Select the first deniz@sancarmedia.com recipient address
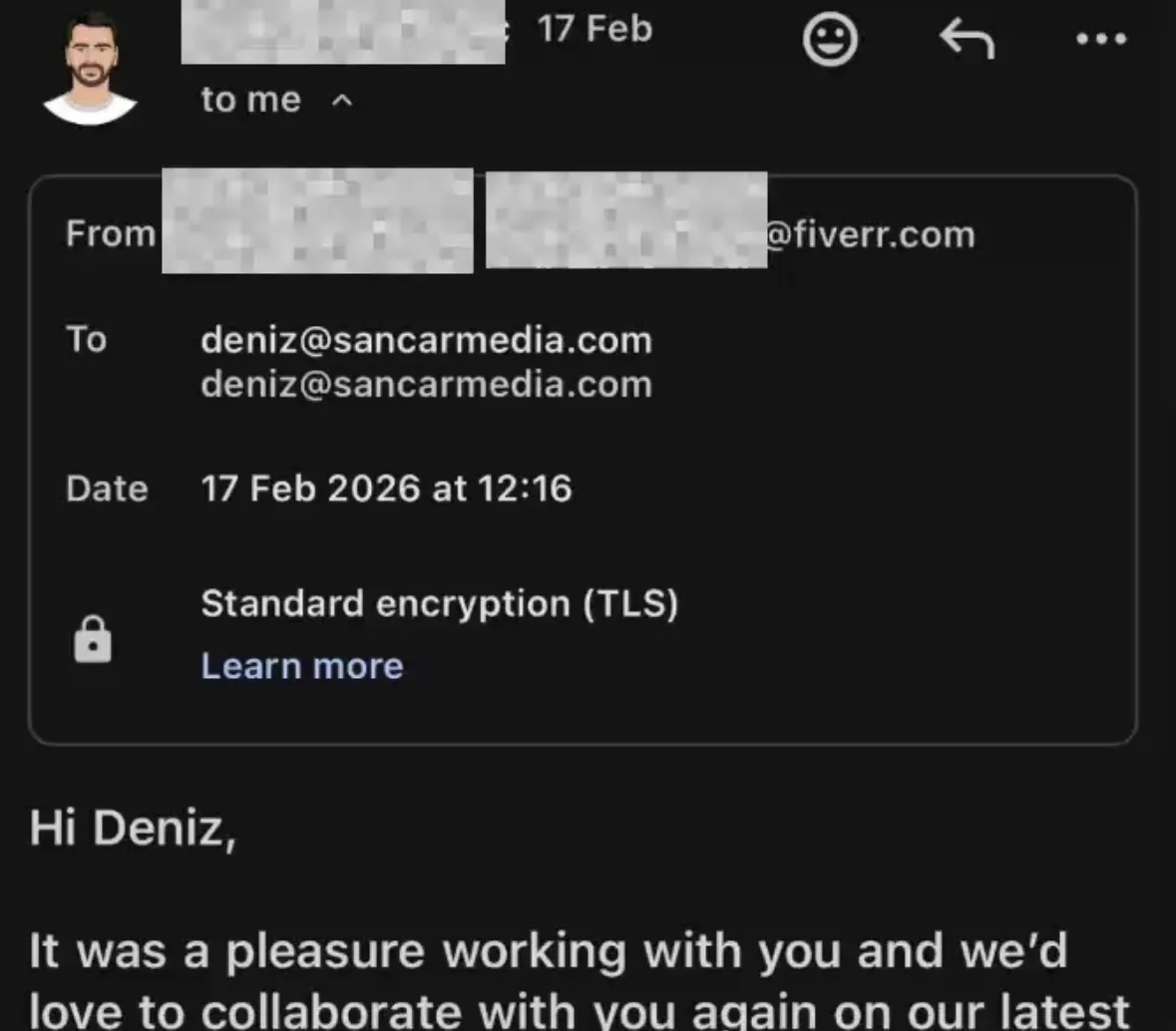 pos(426,340)
